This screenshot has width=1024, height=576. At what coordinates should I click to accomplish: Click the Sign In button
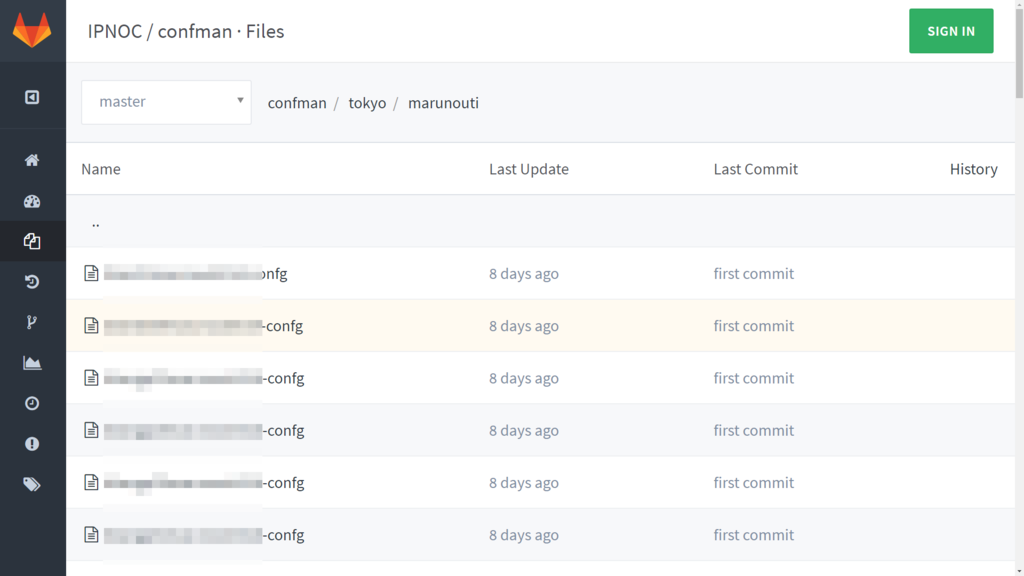[x=951, y=31]
